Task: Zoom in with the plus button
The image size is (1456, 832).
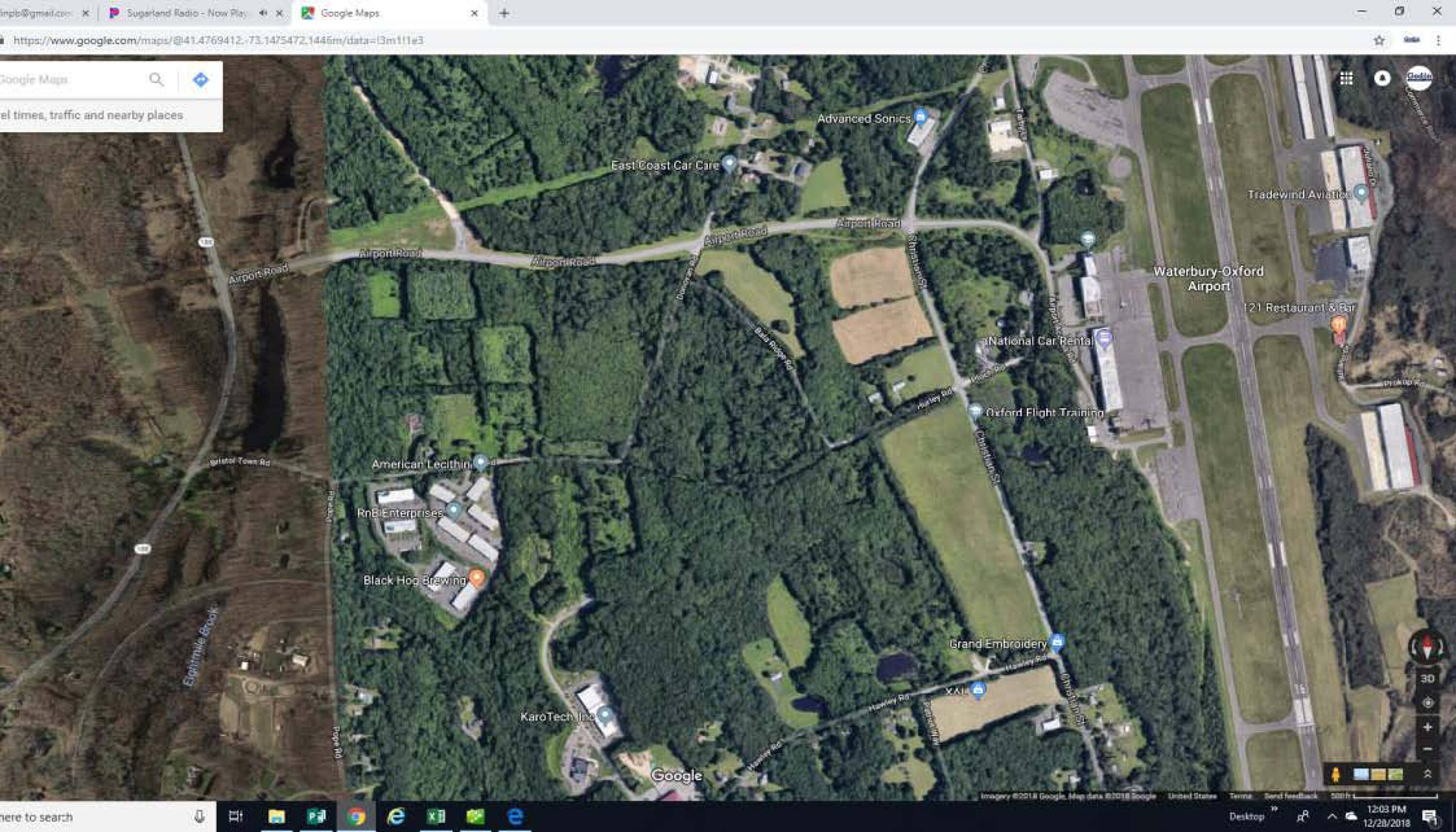Action: pos(1427,727)
